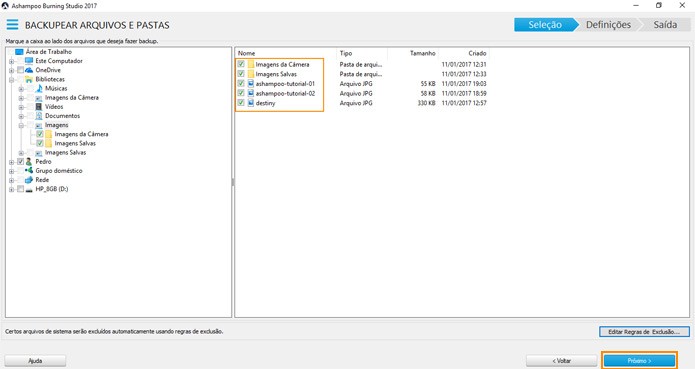The height and width of the screenshot is (369, 695).
Task: Click the 11/01/2017 12:57 created date
Action: (x=464, y=103)
